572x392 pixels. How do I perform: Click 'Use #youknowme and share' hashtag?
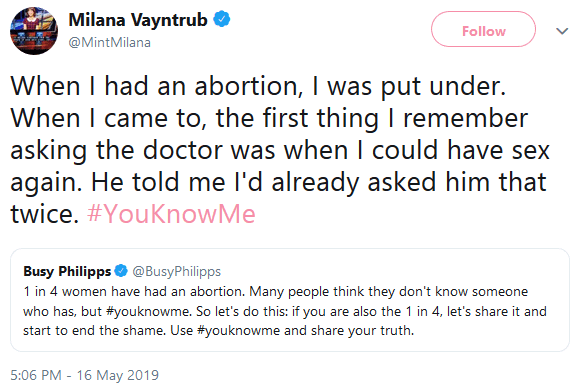(x=238, y=331)
